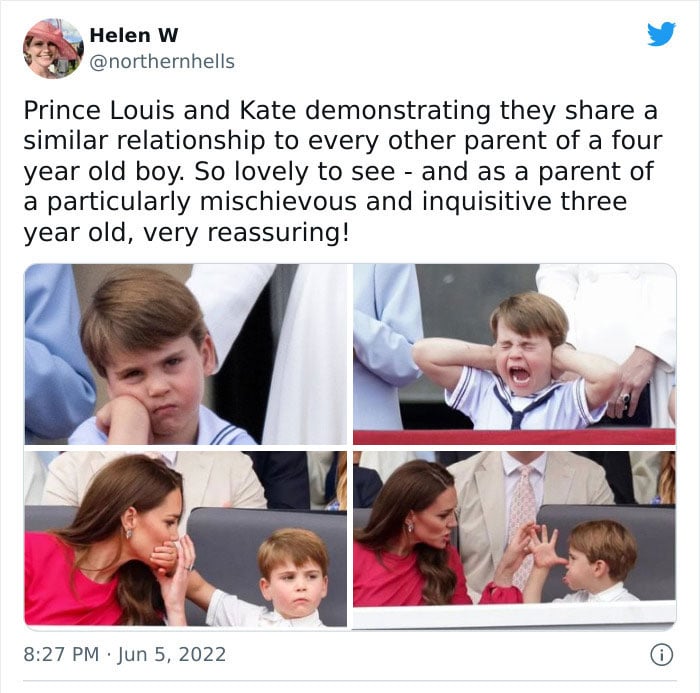Click the drop earring in bottom-left photo
This screenshot has width=700, height=693.
click(x=129, y=534)
